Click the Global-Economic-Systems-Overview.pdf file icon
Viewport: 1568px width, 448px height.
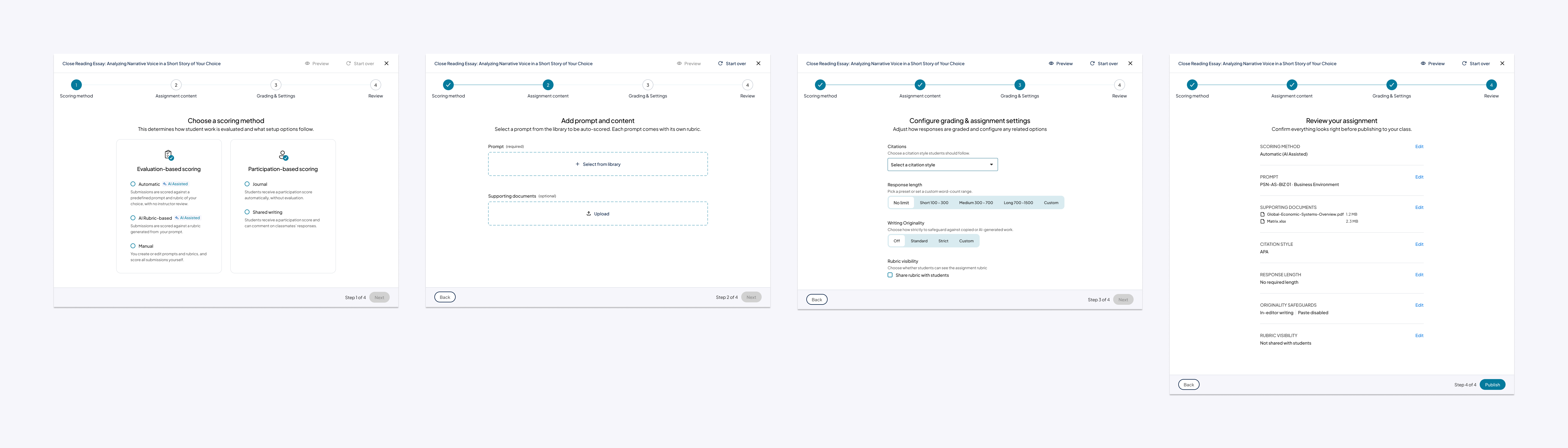click(1263, 214)
